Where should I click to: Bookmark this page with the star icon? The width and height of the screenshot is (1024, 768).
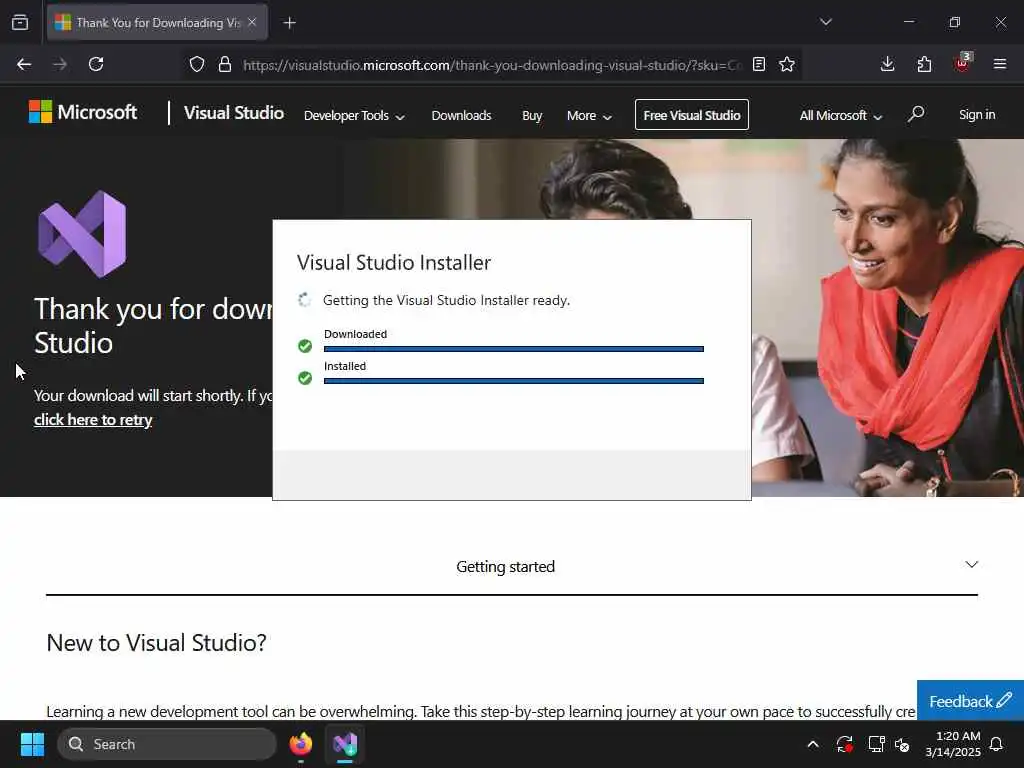click(x=787, y=64)
